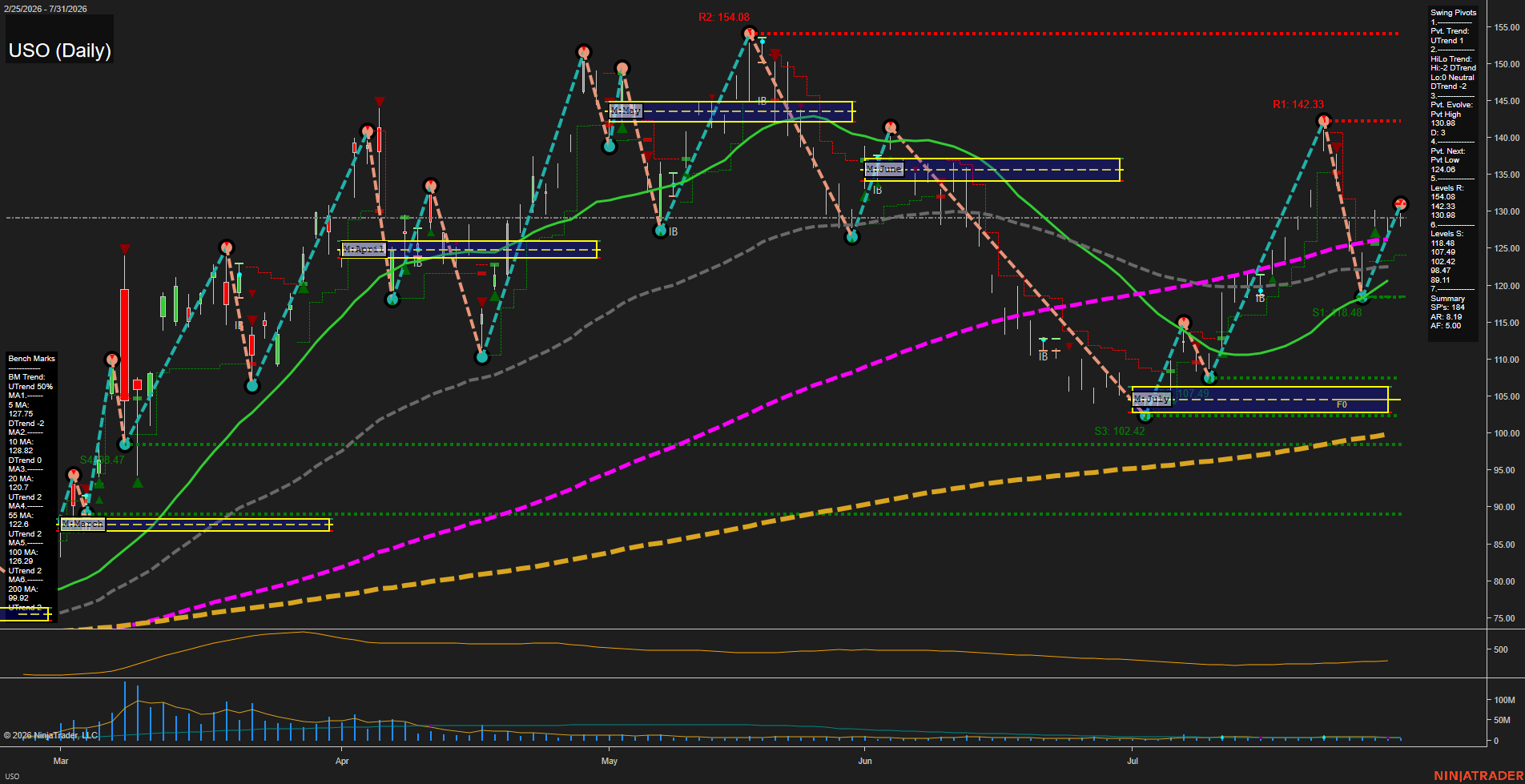Viewport: 1525px width, 784px height.
Task: Click the Lo:0 Neutral line
Action: pyautogui.click(x=1452, y=78)
